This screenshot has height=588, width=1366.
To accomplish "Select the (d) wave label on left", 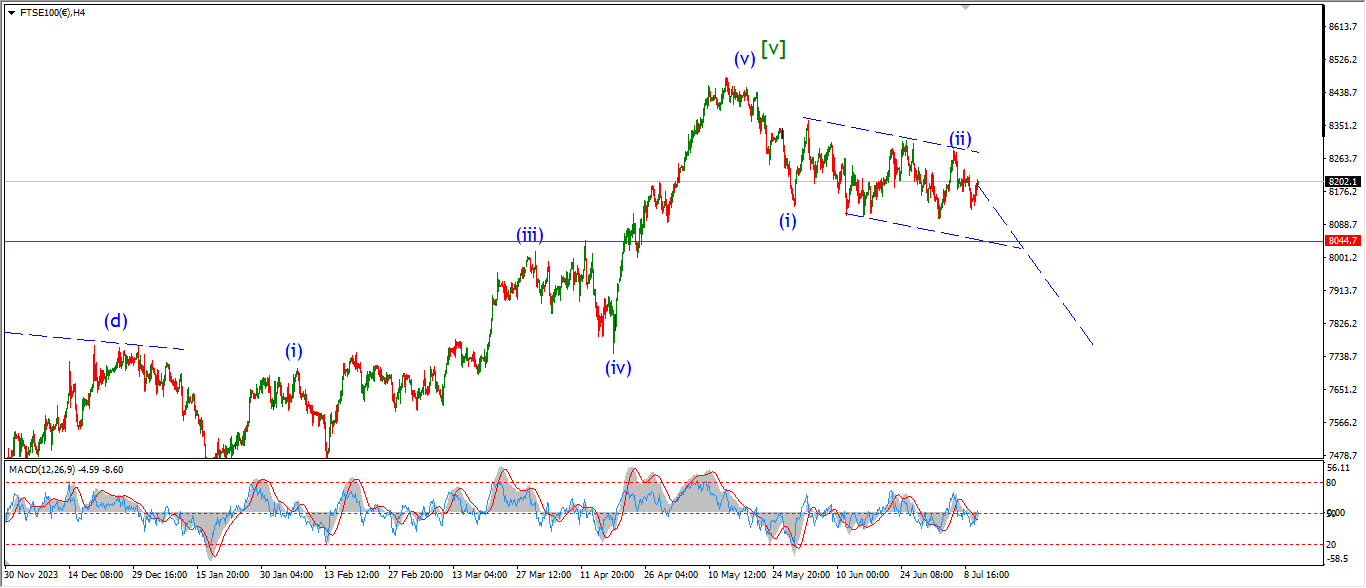I will [x=116, y=321].
